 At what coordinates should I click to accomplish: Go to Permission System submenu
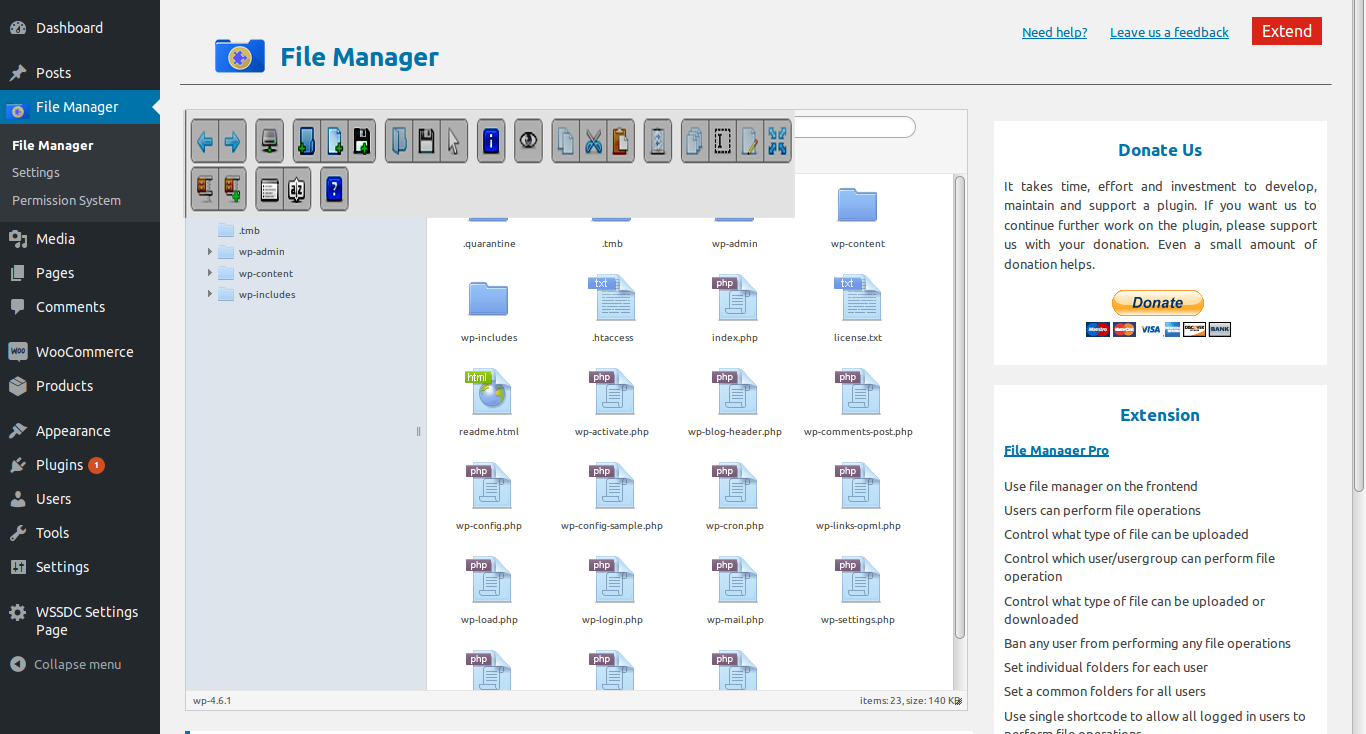pos(66,200)
